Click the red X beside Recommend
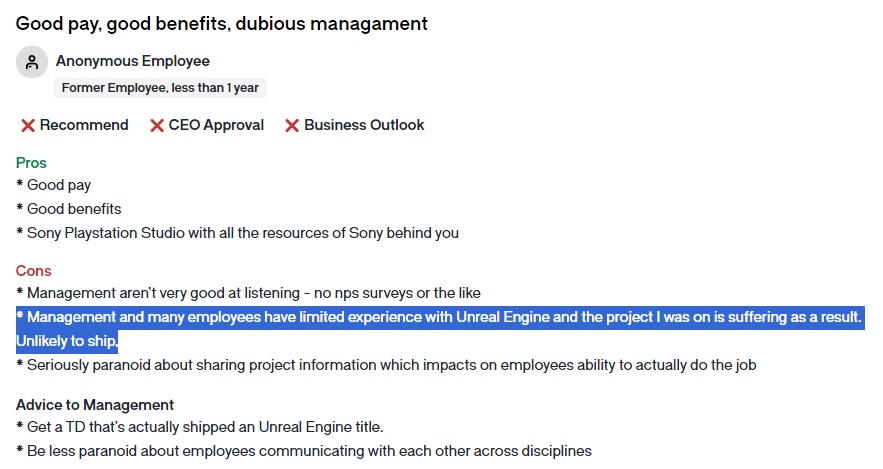Image resolution: width=883 pixels, height=469 pixels. coord(28,126)
